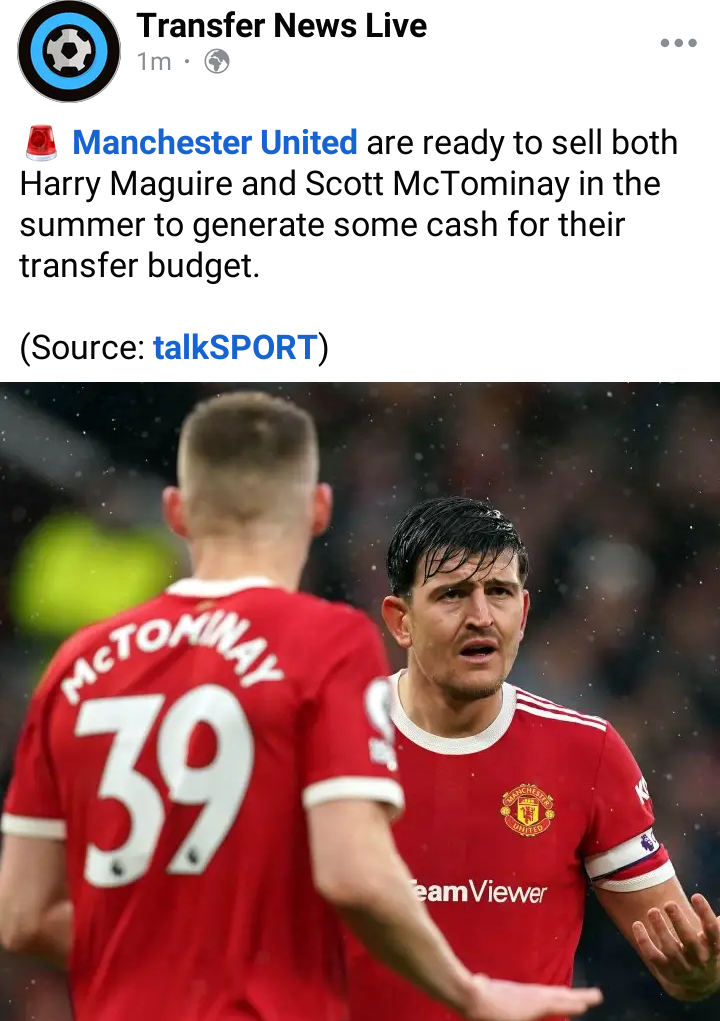Open the Transfer News Live page name

[x=281, y=26]
